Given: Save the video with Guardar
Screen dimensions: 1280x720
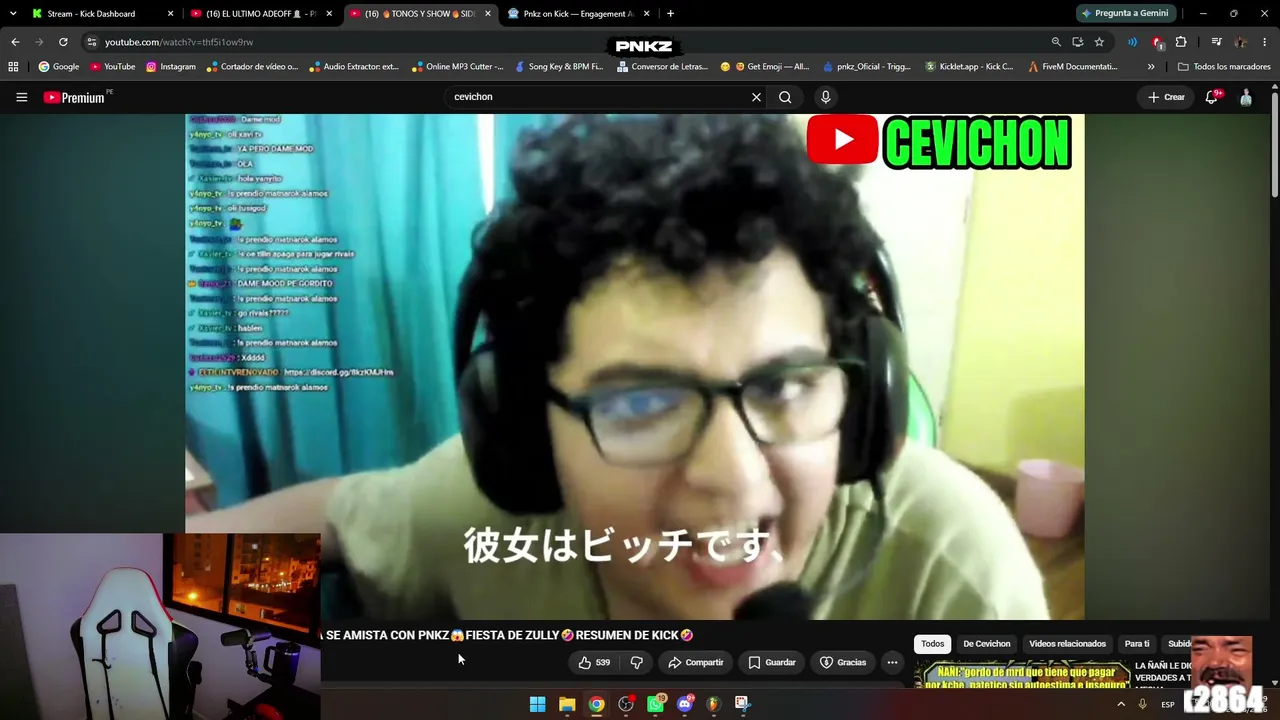Looking at the screenshot, I should (771, 662).
